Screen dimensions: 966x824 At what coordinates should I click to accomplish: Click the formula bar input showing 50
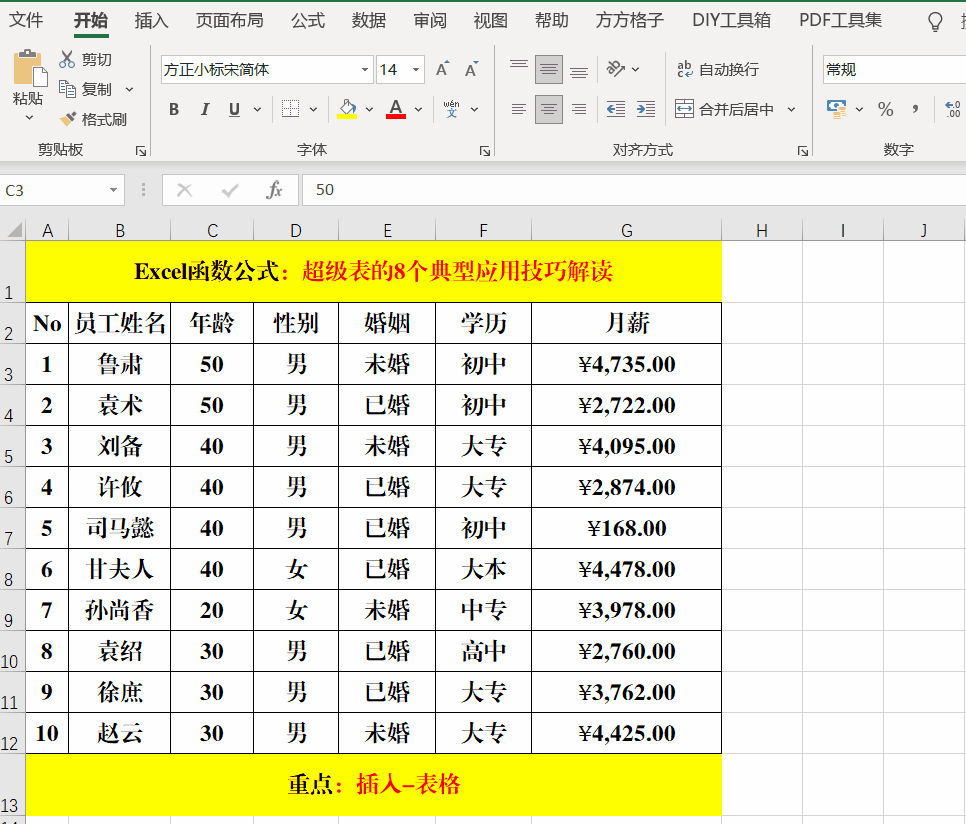(633, 190)
